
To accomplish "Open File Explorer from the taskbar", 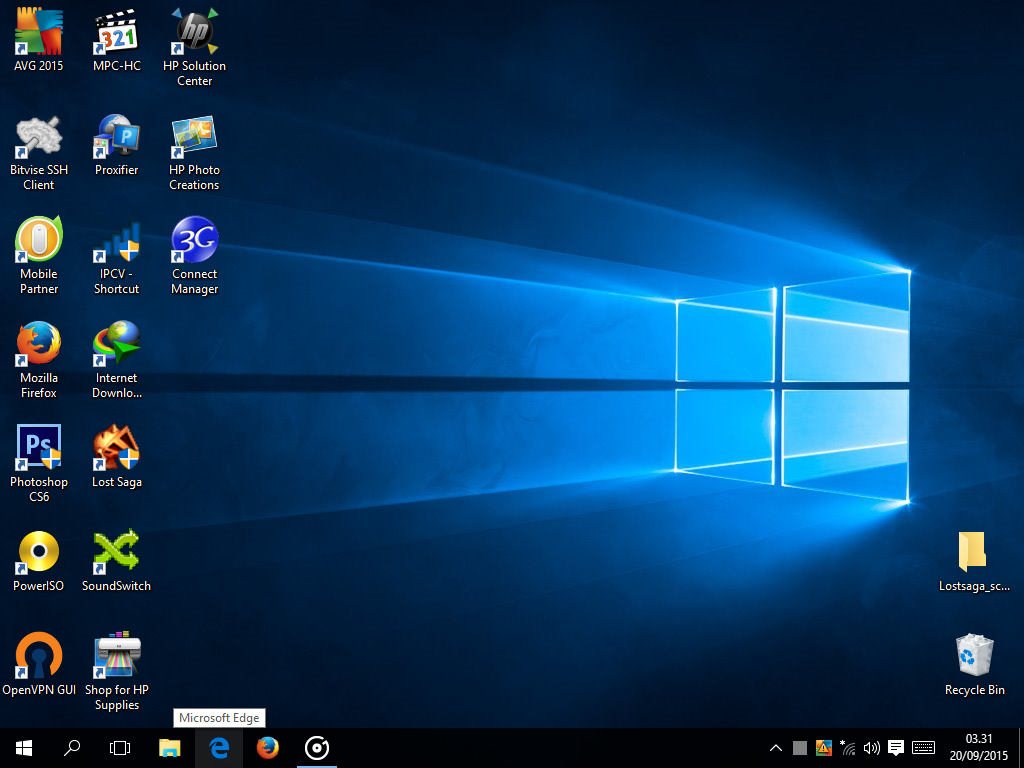I will pos(170,748).
